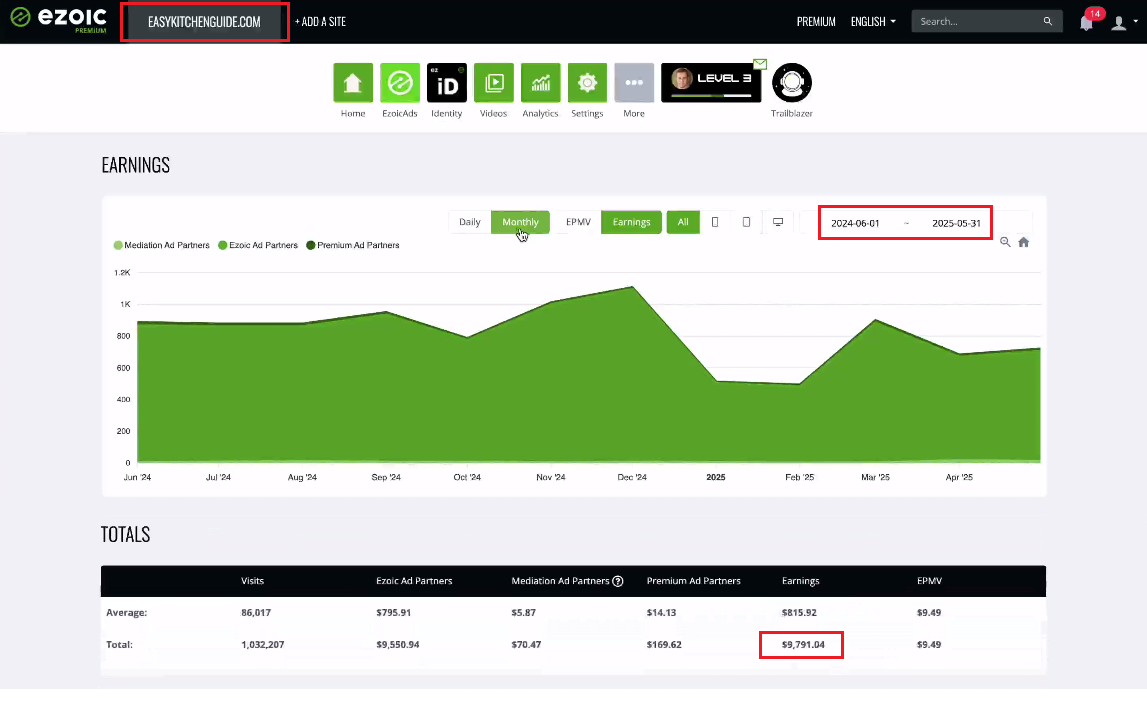Open the notifications bell
This screenshot has height=723, width=1147.
pos(1086,22)
